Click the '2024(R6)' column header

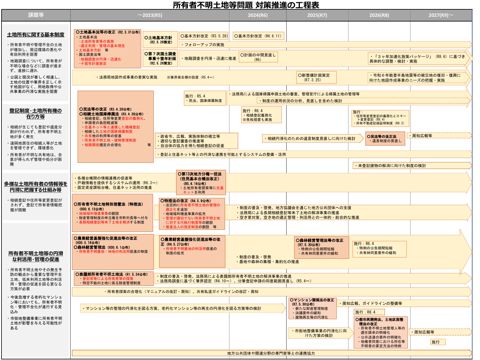point(258,15)
